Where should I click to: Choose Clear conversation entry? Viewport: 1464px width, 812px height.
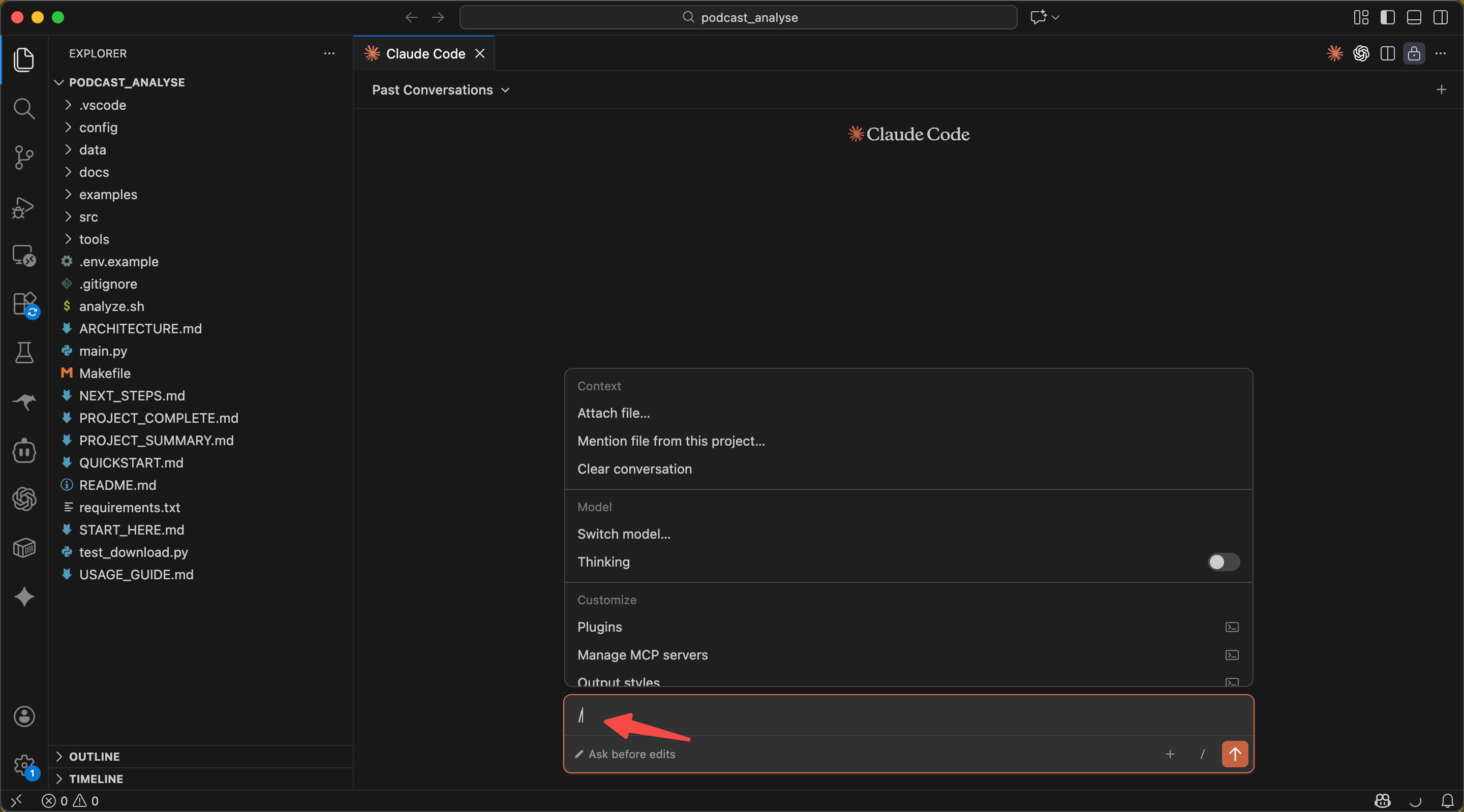(x=908, y=469)
